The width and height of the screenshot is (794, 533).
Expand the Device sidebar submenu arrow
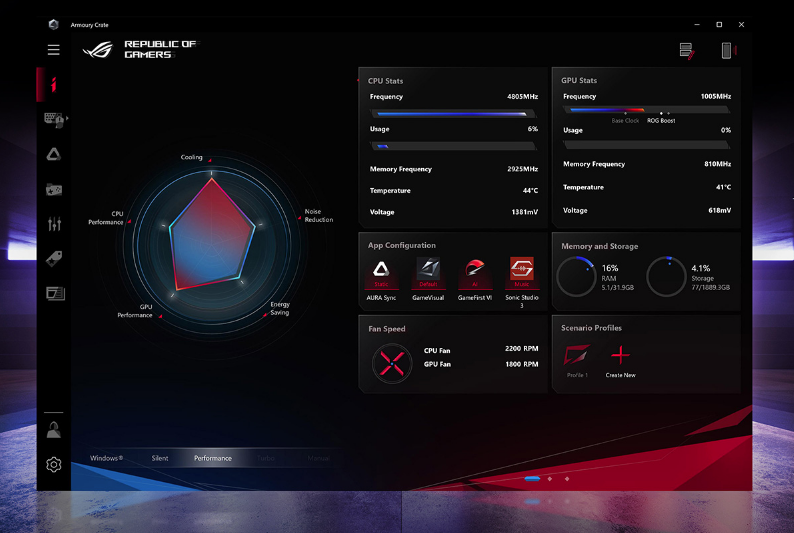[67, 118]
